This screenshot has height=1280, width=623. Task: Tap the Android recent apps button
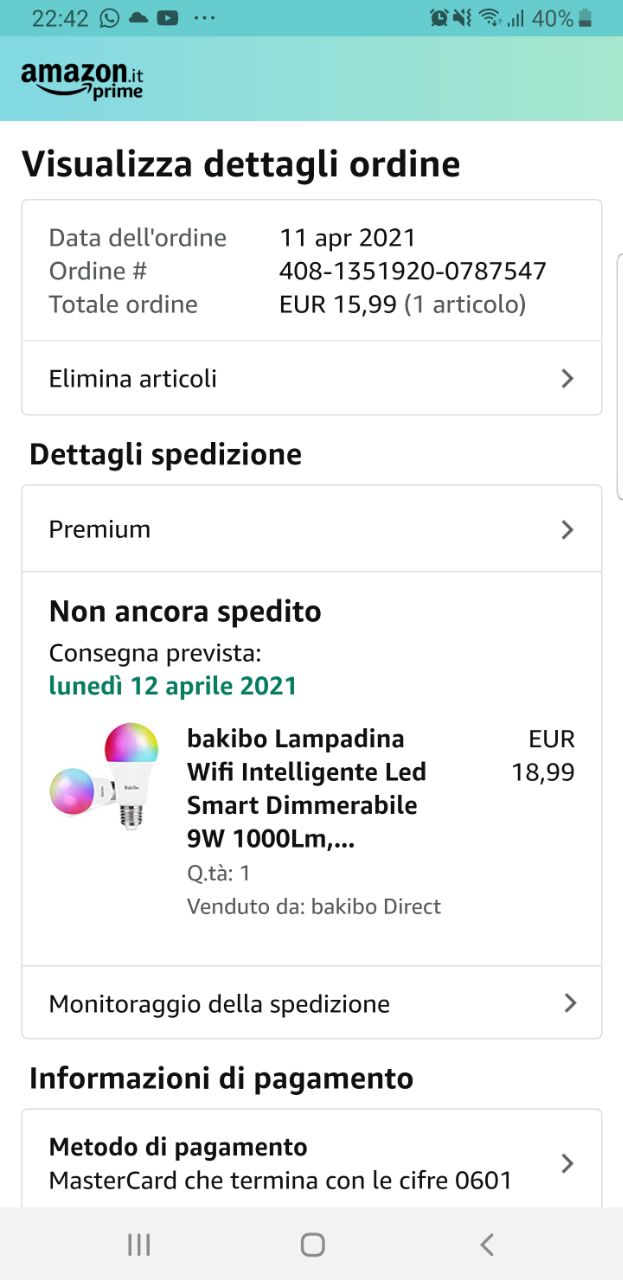[139, 1244]
